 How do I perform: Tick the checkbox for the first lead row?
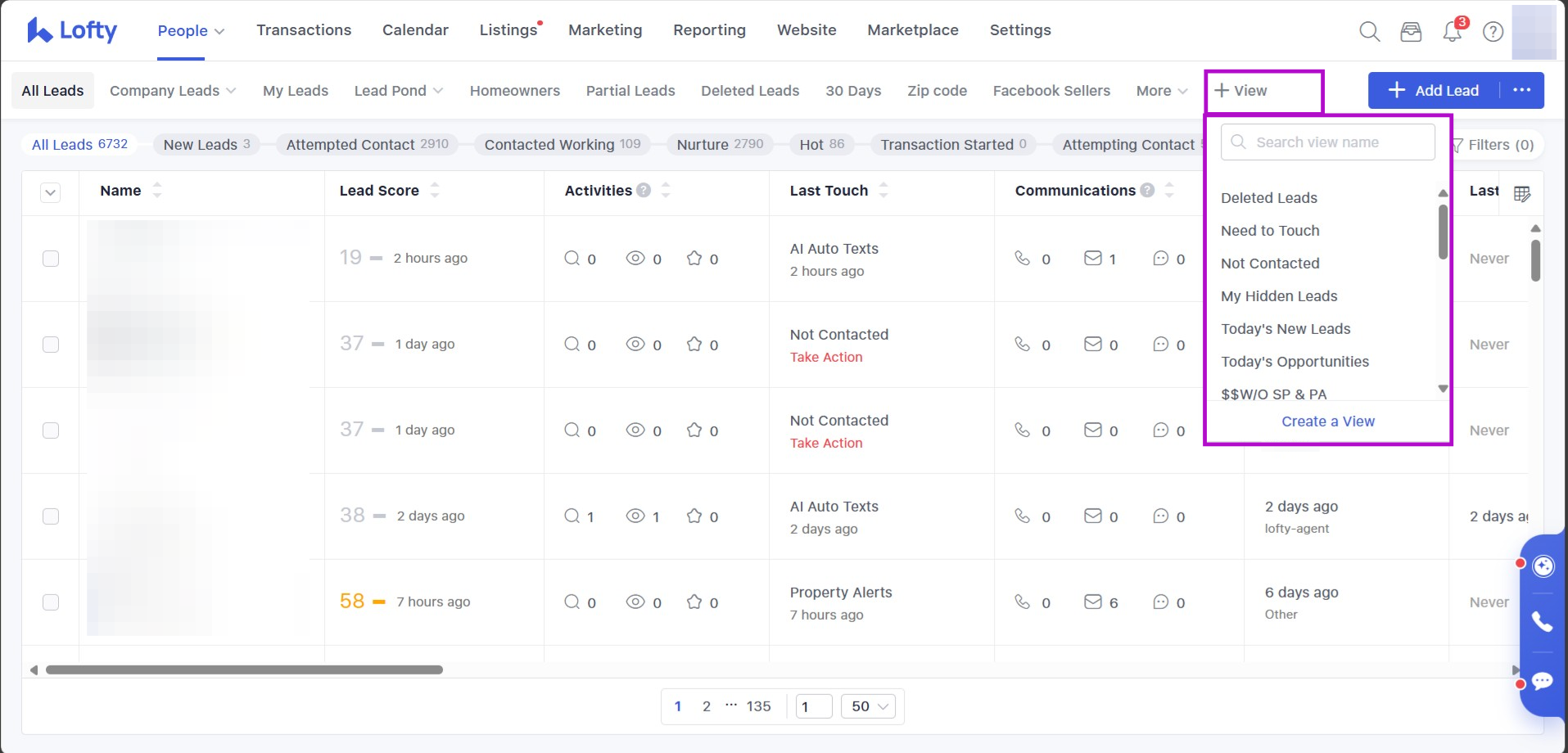pyautogui.click(x=51, y=259)
